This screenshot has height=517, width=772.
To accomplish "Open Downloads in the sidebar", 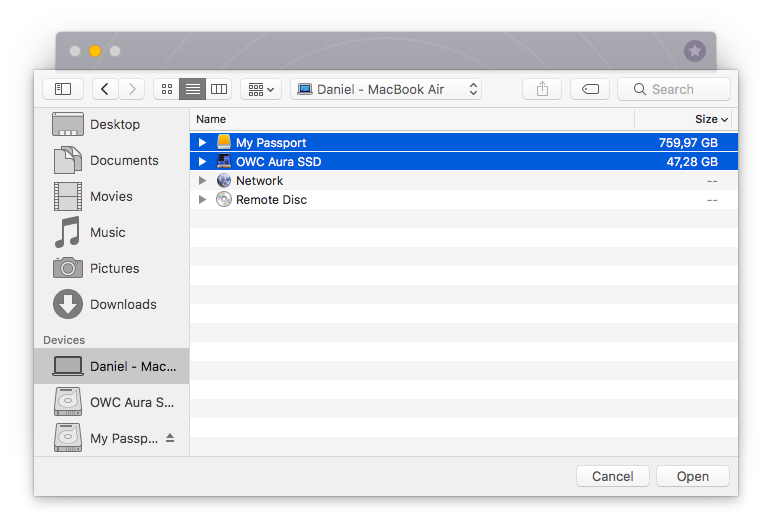I will point(112,304).
